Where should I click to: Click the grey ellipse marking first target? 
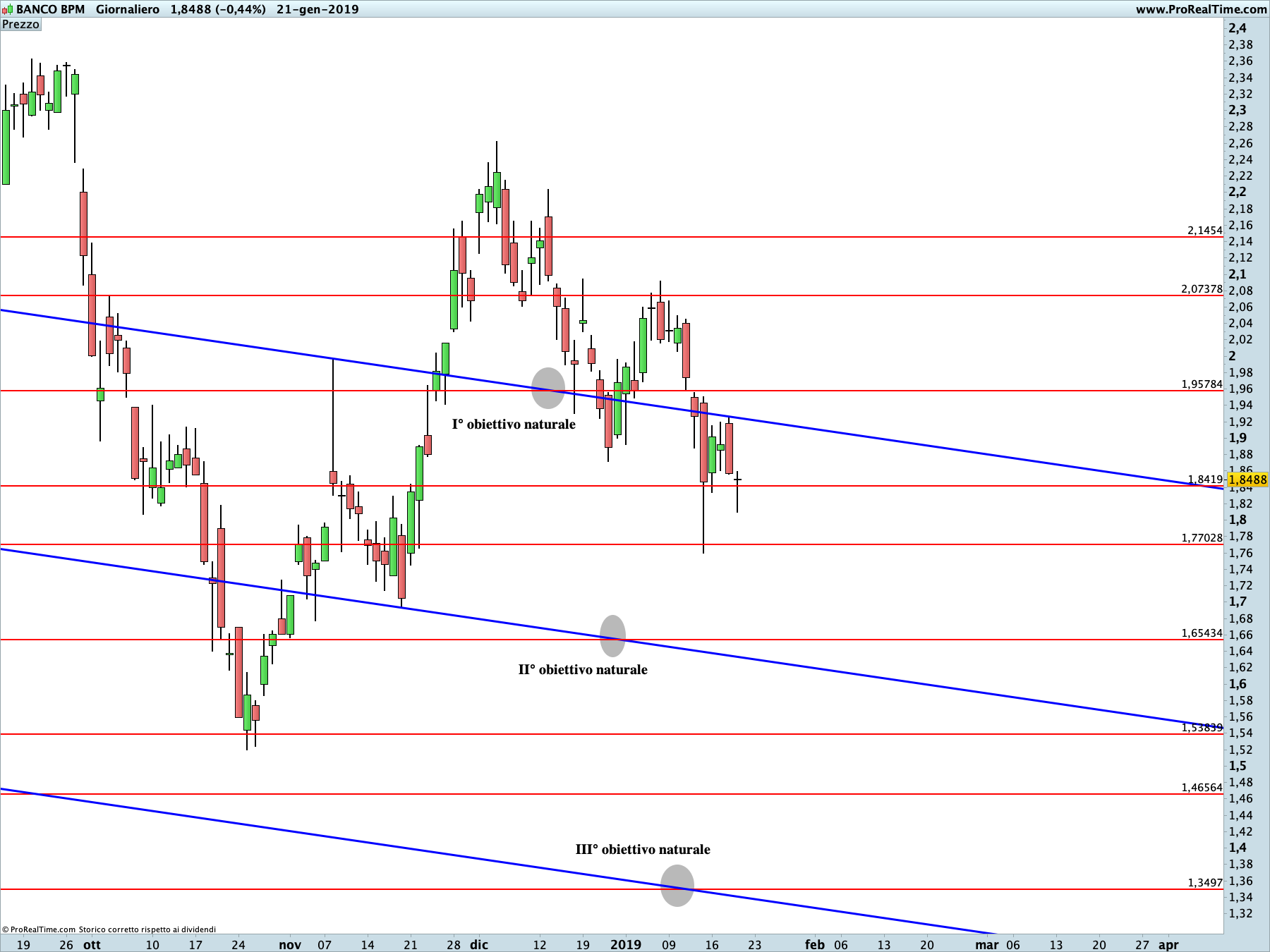(x=548, y=389)
